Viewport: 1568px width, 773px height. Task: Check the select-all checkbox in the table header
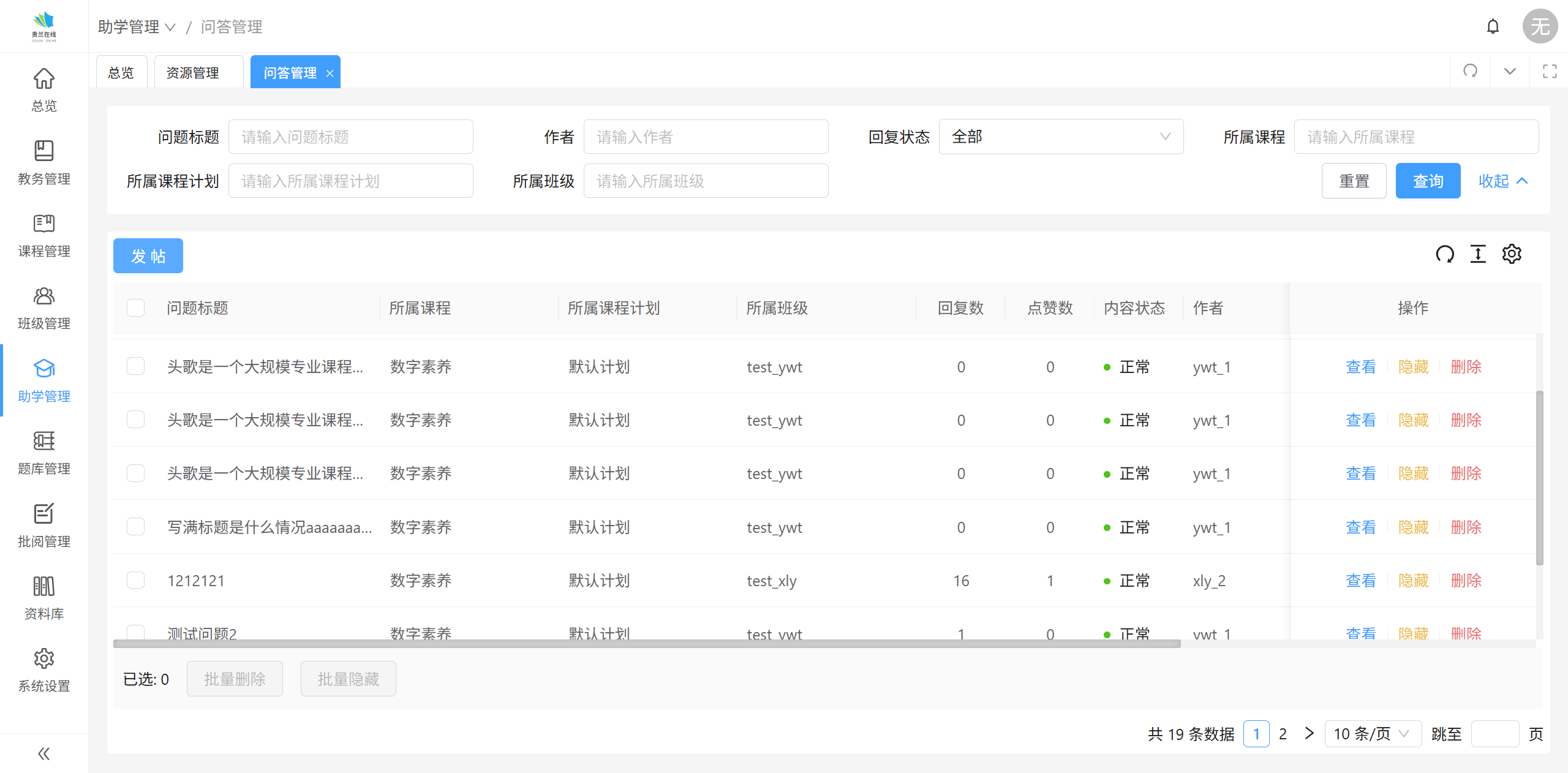click(135, 307)
